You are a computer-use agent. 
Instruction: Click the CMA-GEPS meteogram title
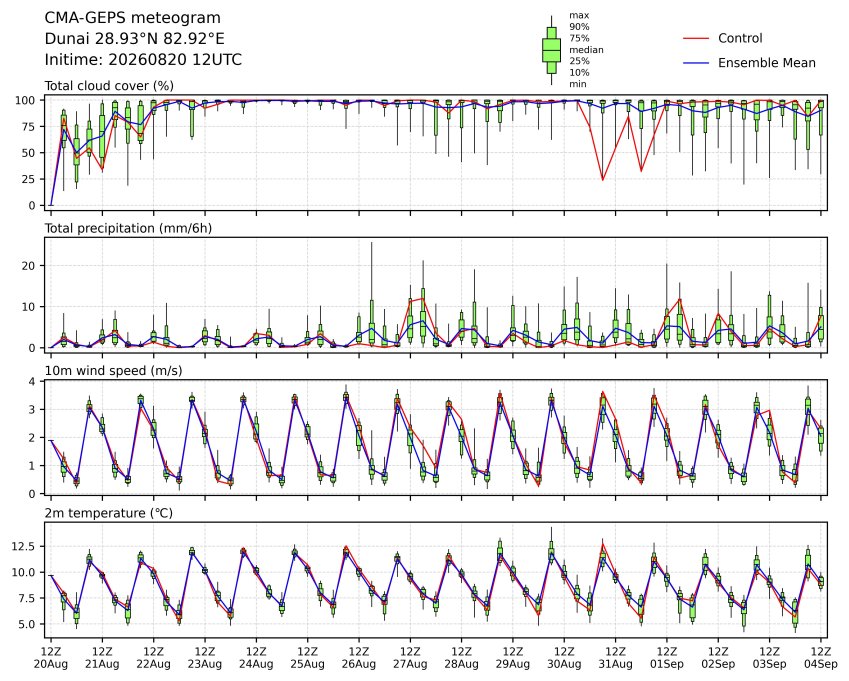click(x=133, y=18)
